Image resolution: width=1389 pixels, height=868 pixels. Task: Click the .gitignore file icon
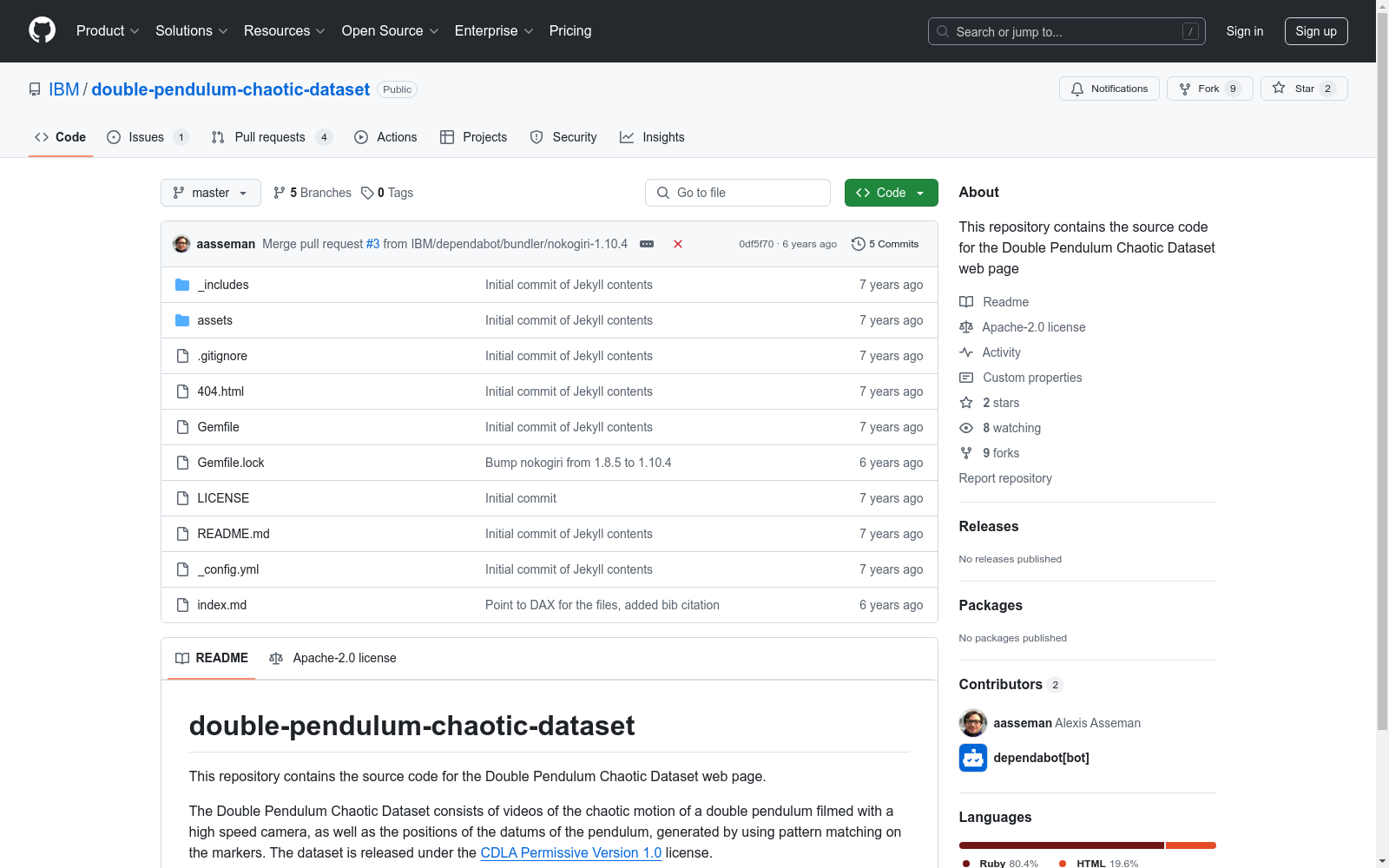(182, 356)
